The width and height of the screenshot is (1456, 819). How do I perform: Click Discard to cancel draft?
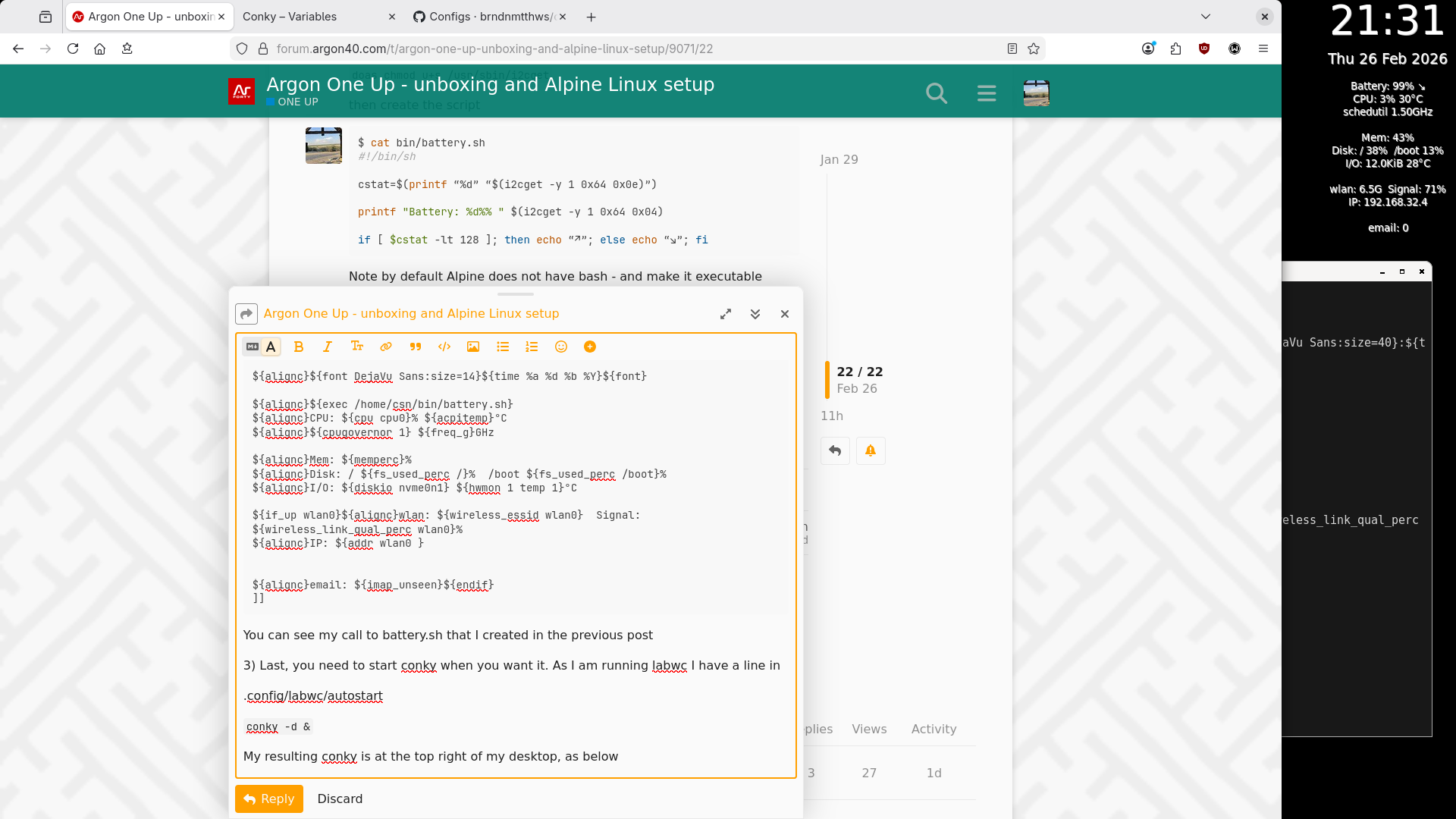(340, 799)
